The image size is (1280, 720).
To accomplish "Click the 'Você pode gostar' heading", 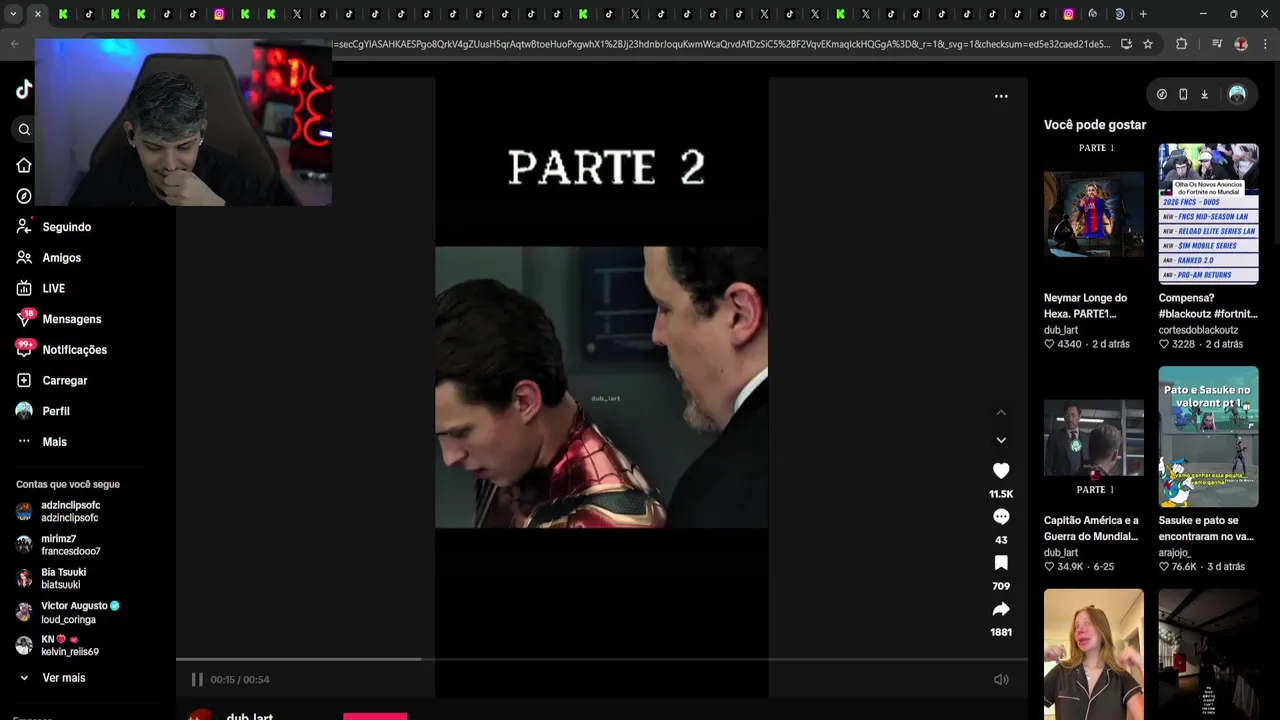I will click(1095, 125).
